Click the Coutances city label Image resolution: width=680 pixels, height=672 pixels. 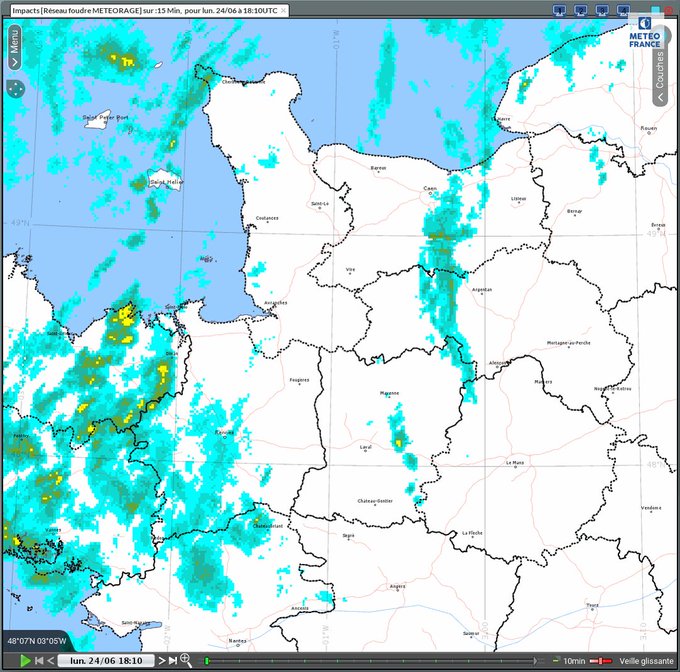[x=267, y=218]
